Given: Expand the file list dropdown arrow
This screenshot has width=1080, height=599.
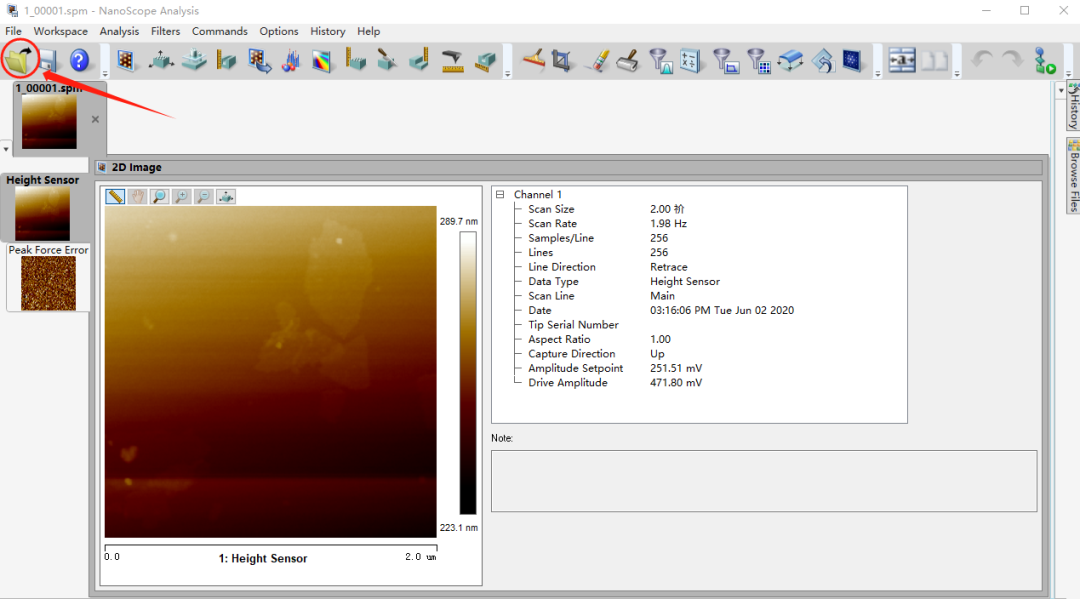Looking at the screenshot, I should coord(5,149).
